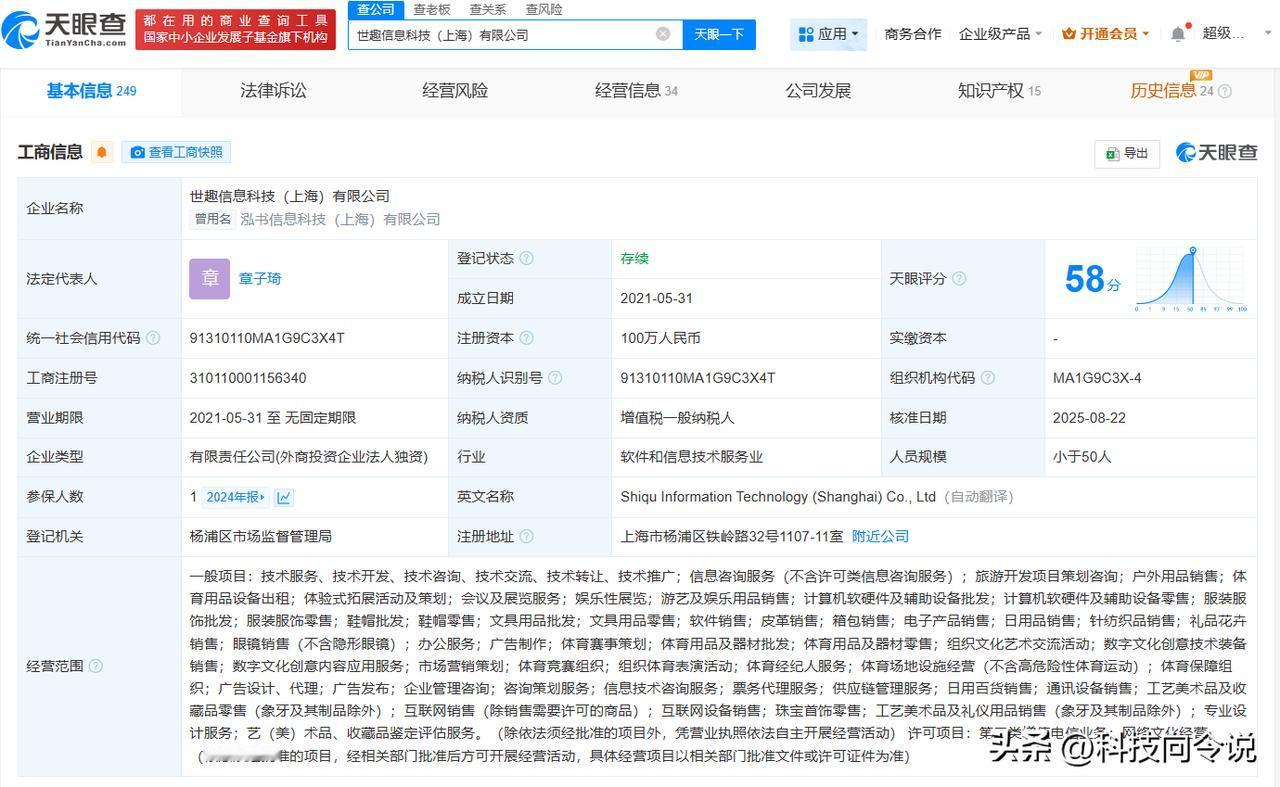Click the registration number 310110001156340
1280x787 pixels.
(248, 378)
